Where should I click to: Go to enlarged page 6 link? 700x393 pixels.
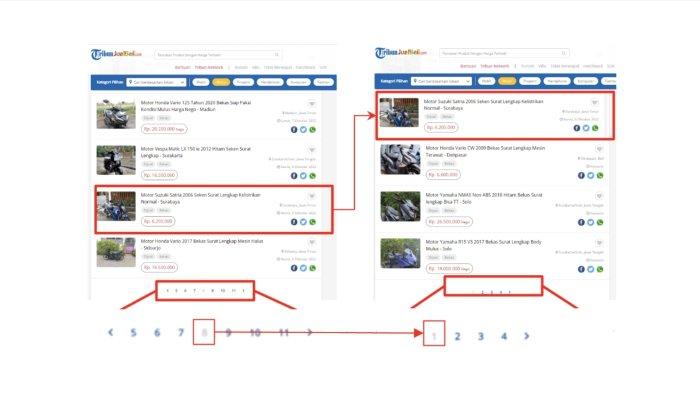(157, 333)
